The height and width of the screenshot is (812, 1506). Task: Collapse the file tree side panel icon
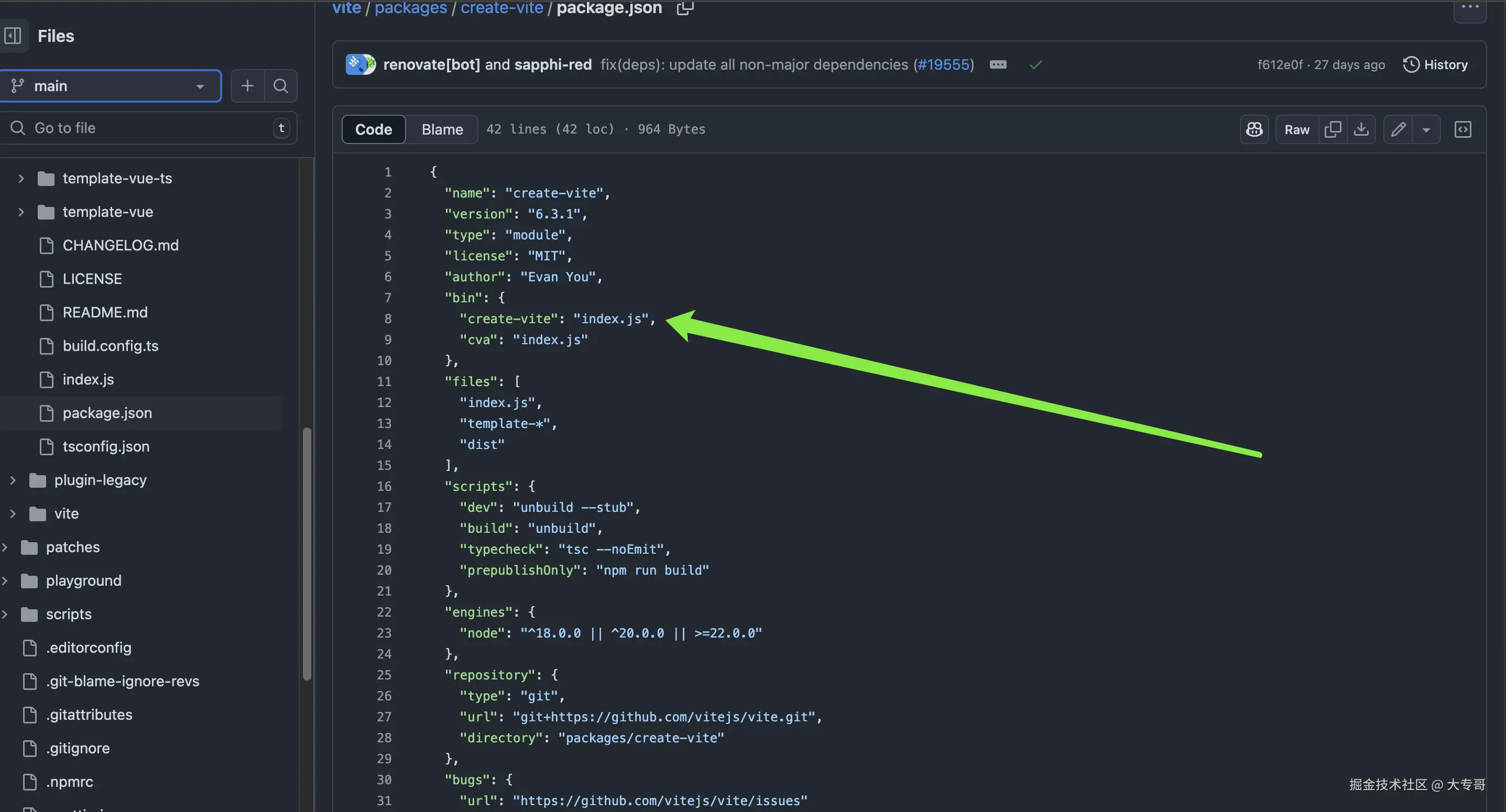click(x=13, y=36)
